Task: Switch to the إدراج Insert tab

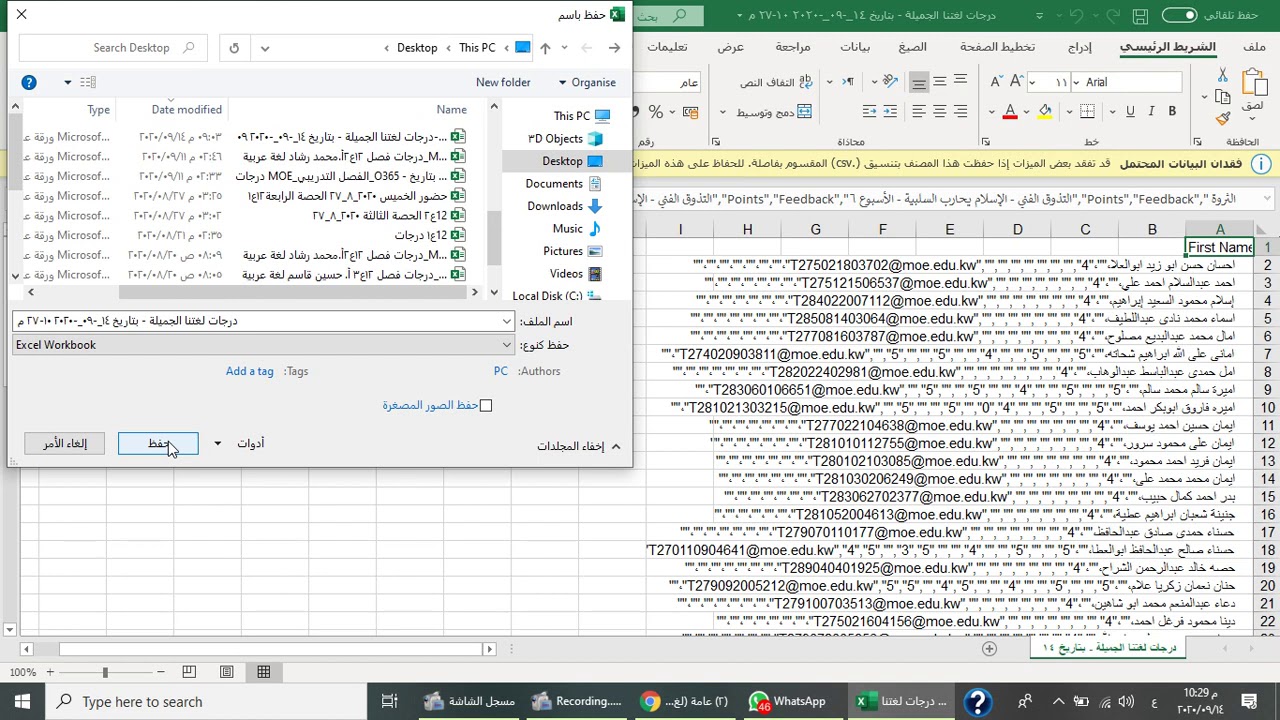Action: (x=1079, y=47)
